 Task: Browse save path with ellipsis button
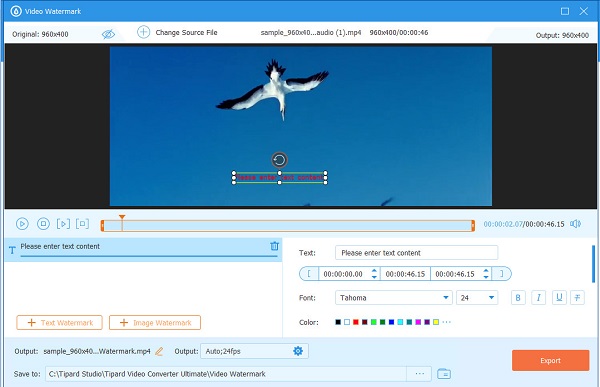coord(419,374)
